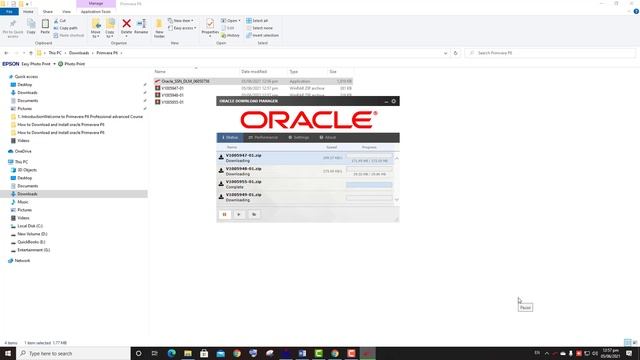The width and height of the screenshot is (640, 360).
Task: Create a New folder via ribbon
Action: coord(159,28)
